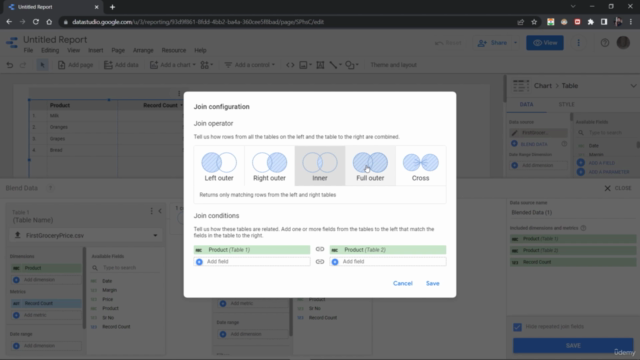The image size is (640, 360).
Task: Click the URL embed code icon
Action: pyautogui.click(x=290, y=65)
